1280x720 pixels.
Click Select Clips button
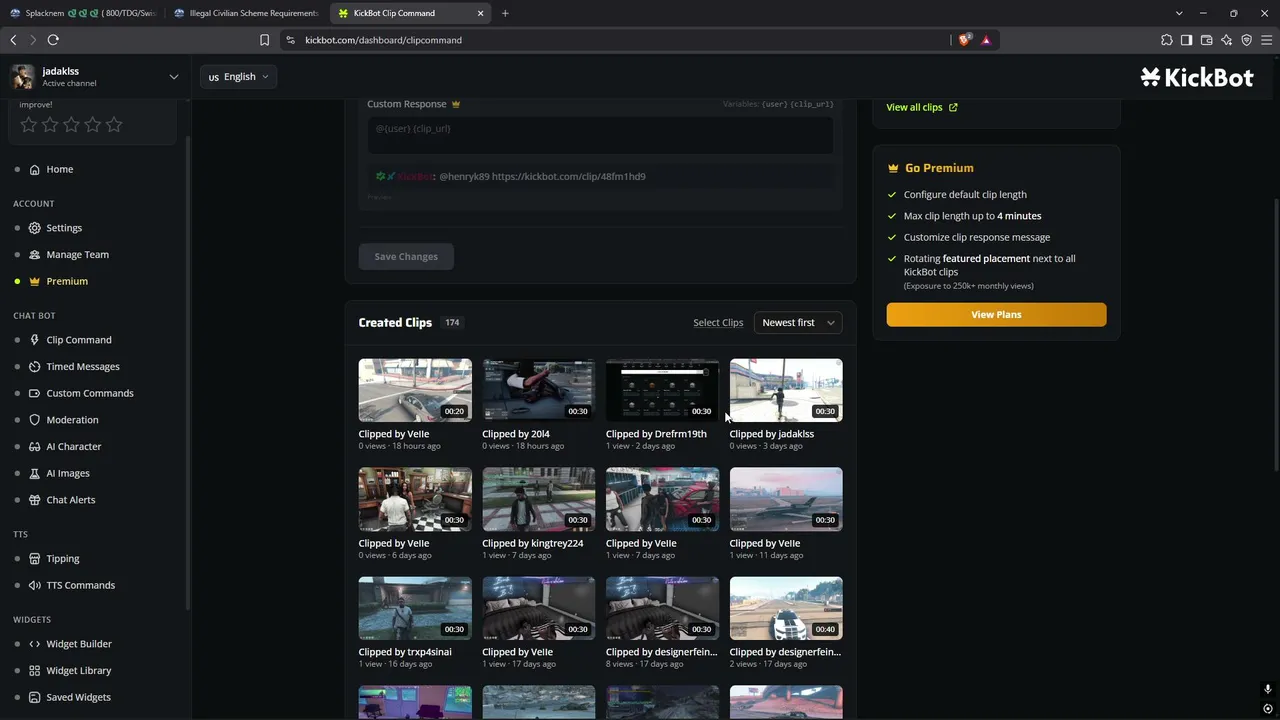tap(718, 323)
